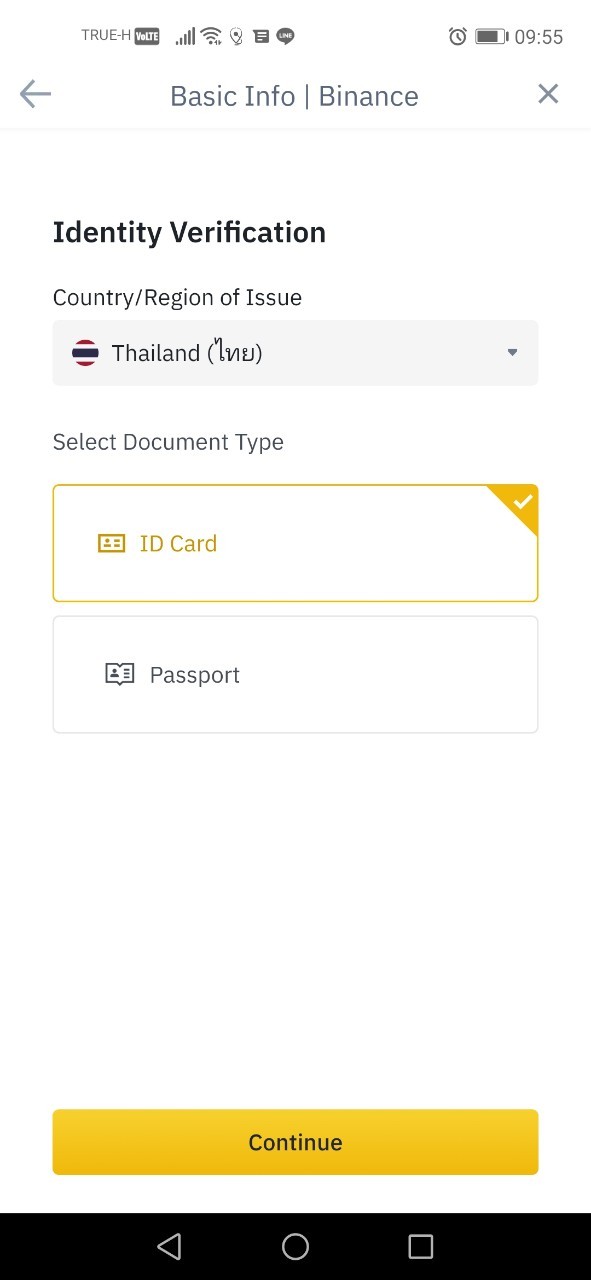Choose Passport as document type

295,674
